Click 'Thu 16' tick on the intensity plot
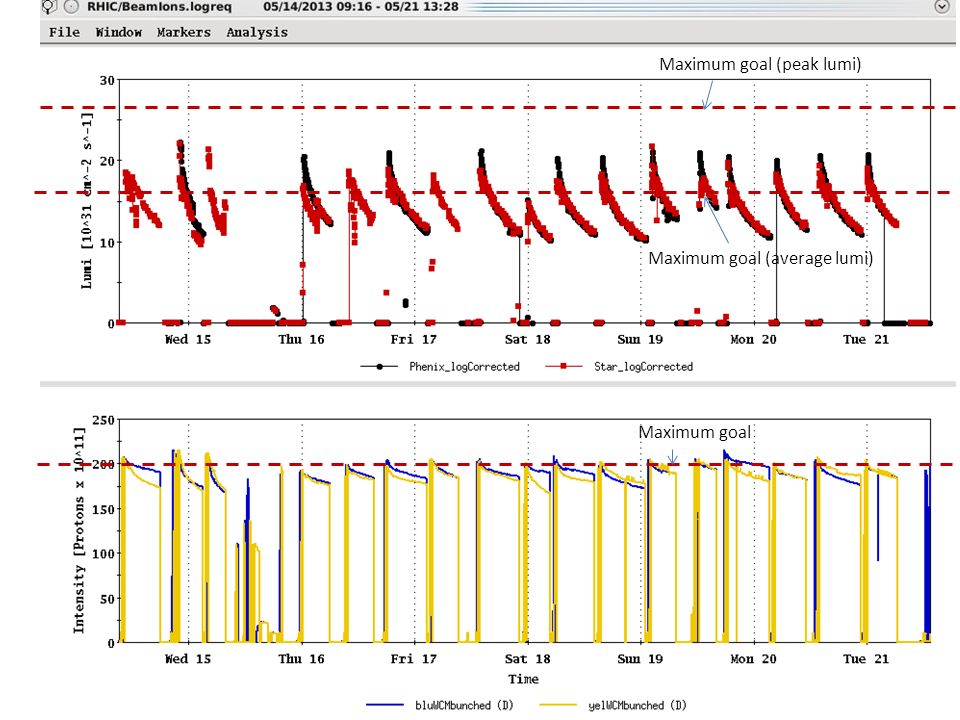 click(x=301, y=659)
